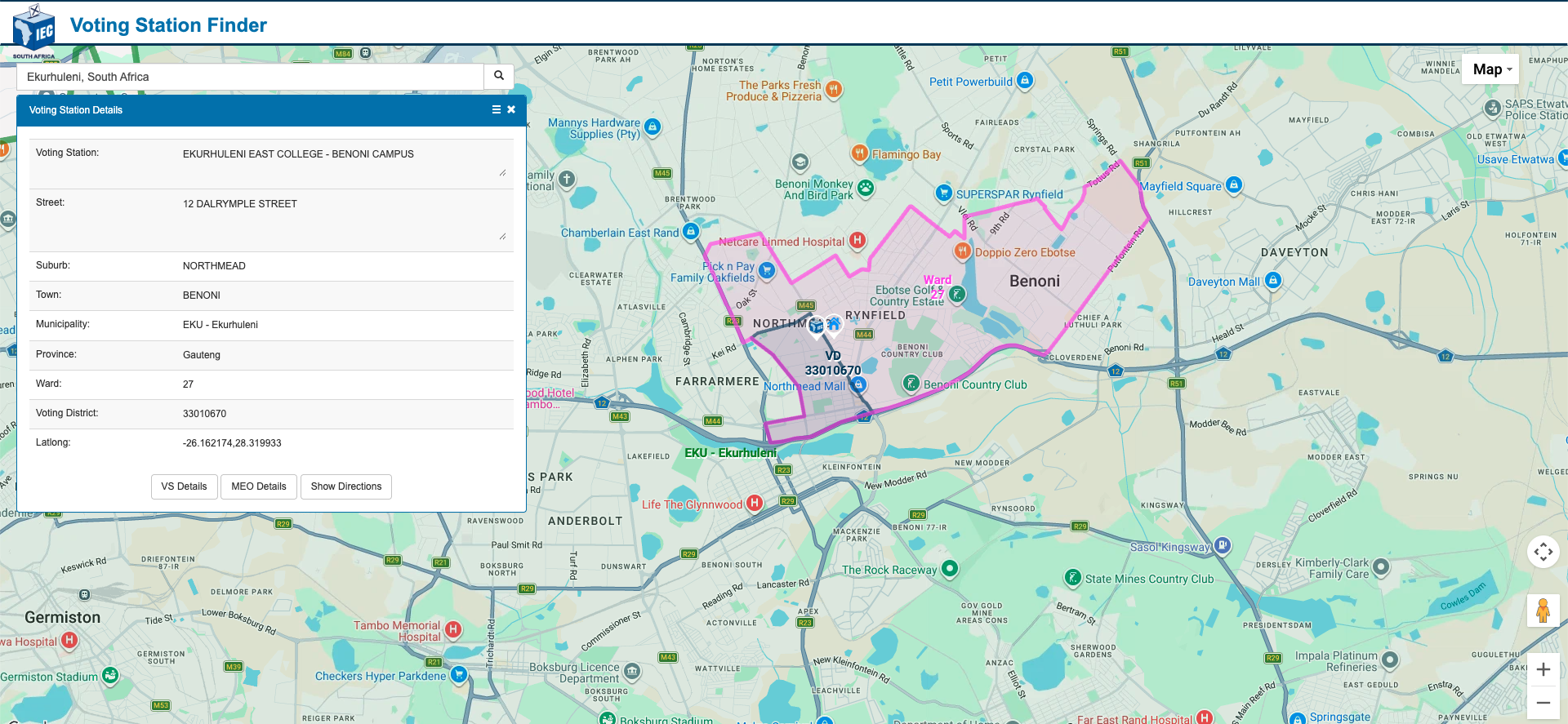Zoom in with the plus button
The width and height of the screenshot is (1568, 724).
pos(1543,670)
